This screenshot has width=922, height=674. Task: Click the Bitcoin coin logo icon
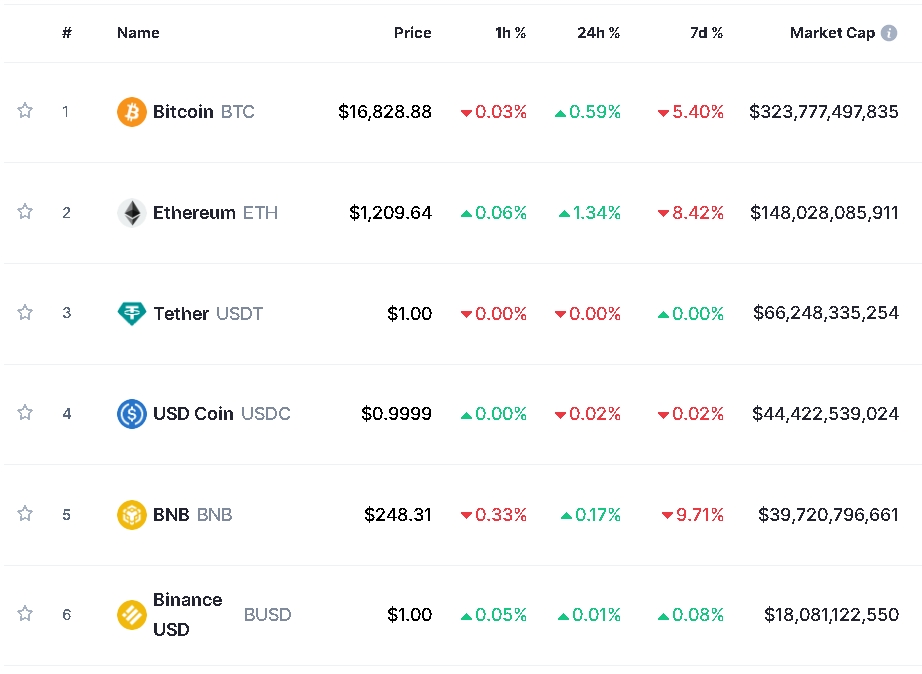(131, 112)
